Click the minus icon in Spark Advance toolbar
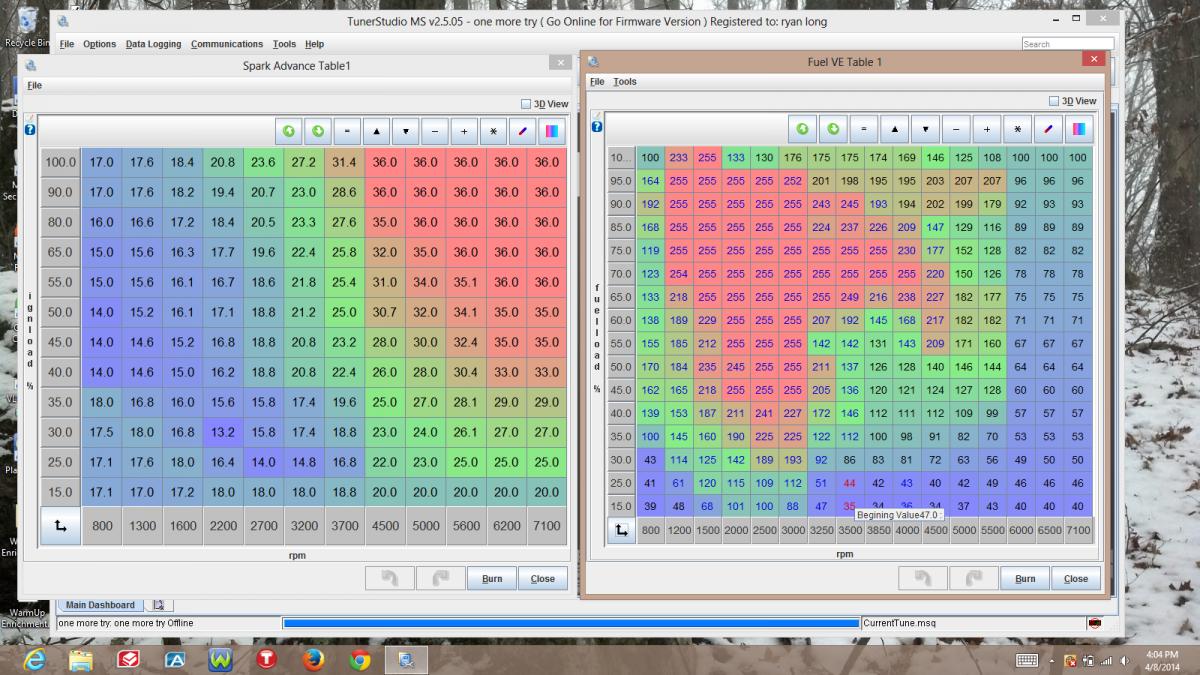Image resolution: width=1200 pixels, height=675 pixels. [x=435, y=131]
